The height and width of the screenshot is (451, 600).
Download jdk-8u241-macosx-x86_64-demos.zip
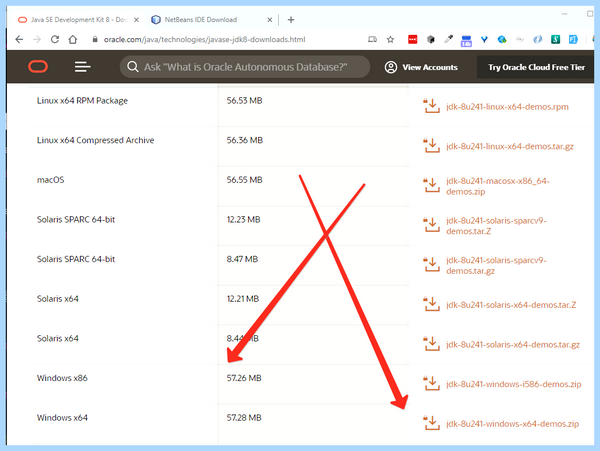(497, 186)
